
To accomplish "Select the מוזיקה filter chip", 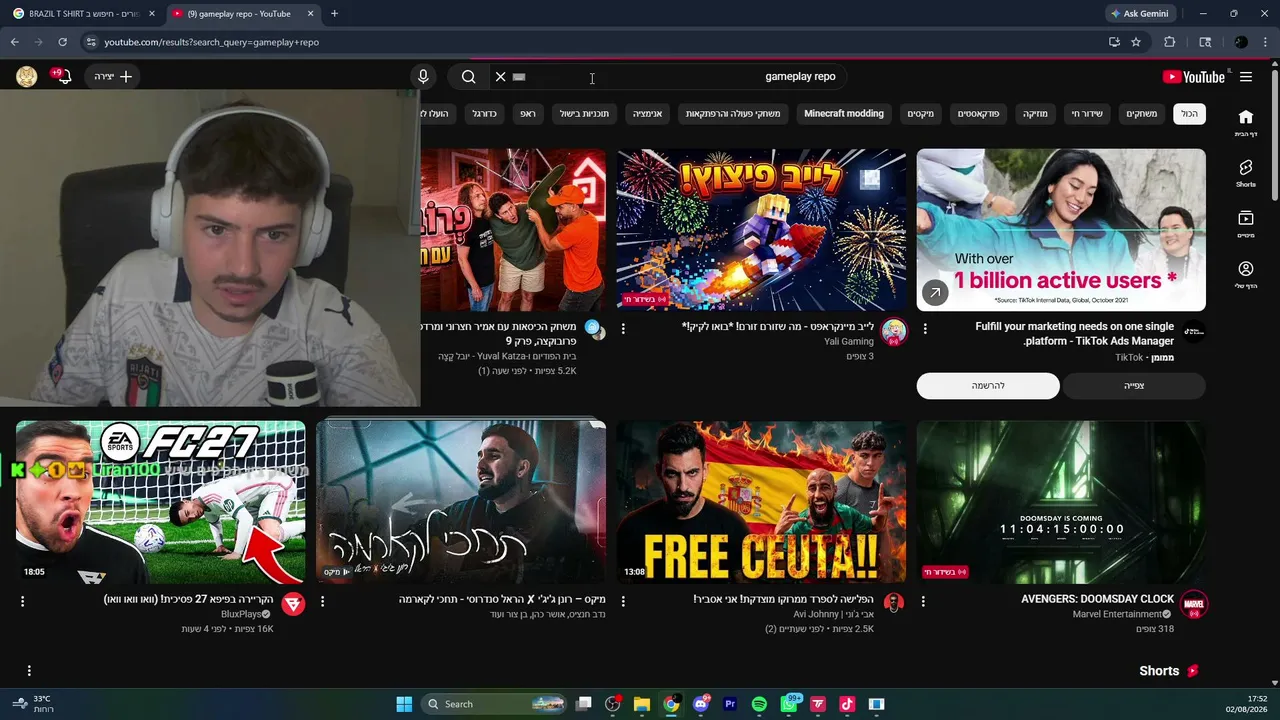I will pos(1035,114).
